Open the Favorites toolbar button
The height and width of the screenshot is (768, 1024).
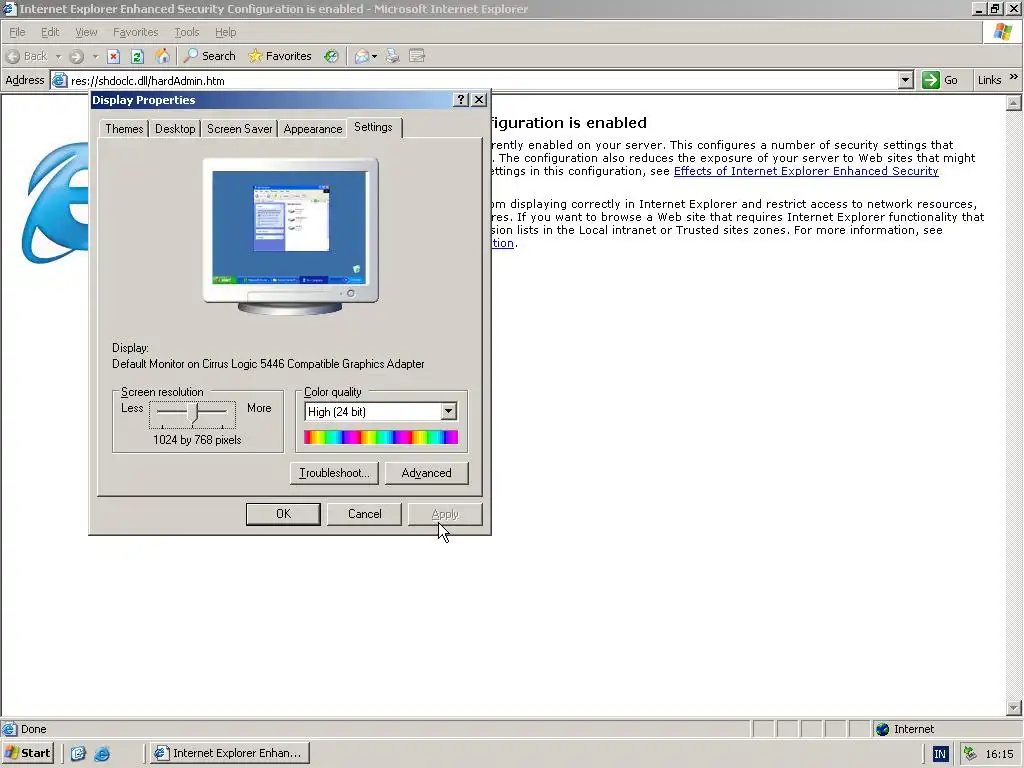[280, 56]
